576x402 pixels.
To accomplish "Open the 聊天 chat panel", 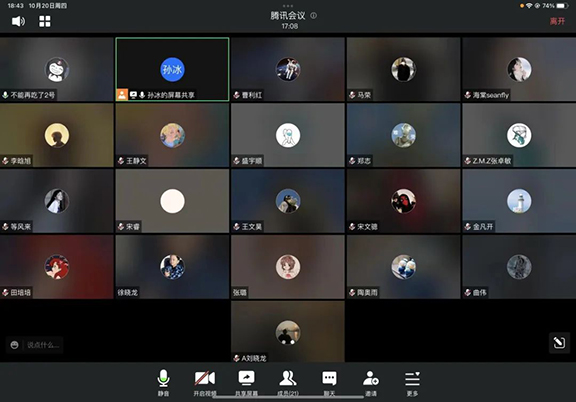I will pyautogui.click(x=329, y=383).
